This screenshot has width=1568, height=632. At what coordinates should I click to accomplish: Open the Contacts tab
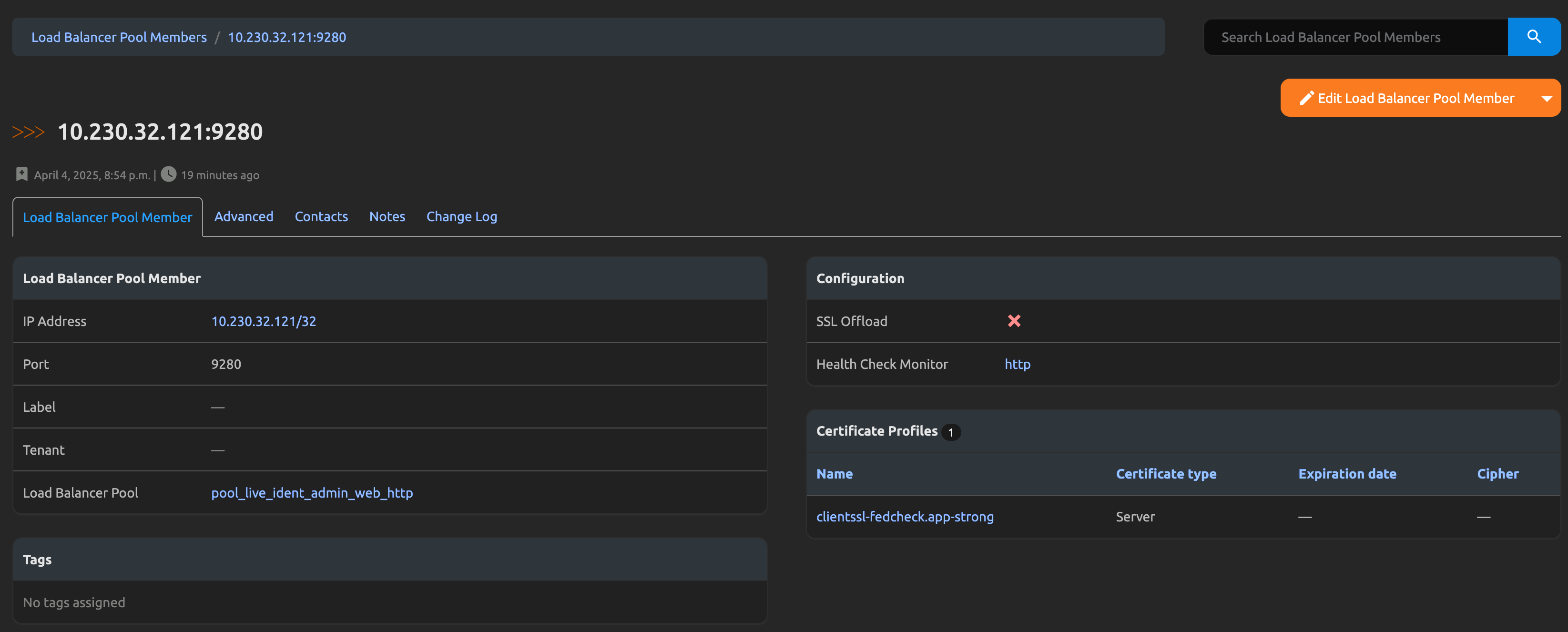pos(321,217)
